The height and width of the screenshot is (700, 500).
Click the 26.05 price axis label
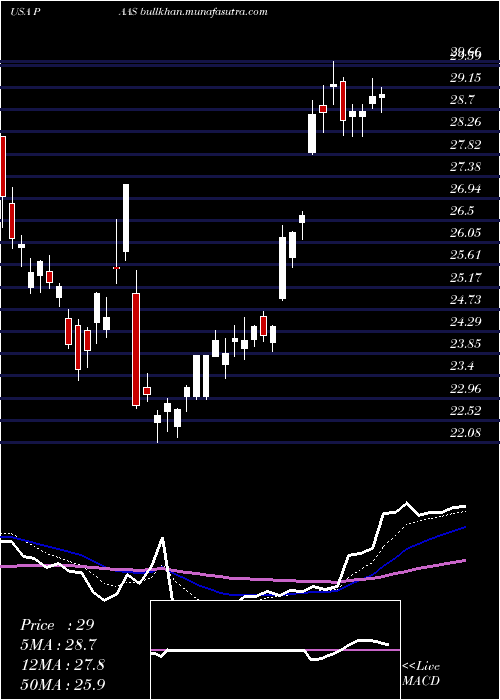(x=465, y=233)
